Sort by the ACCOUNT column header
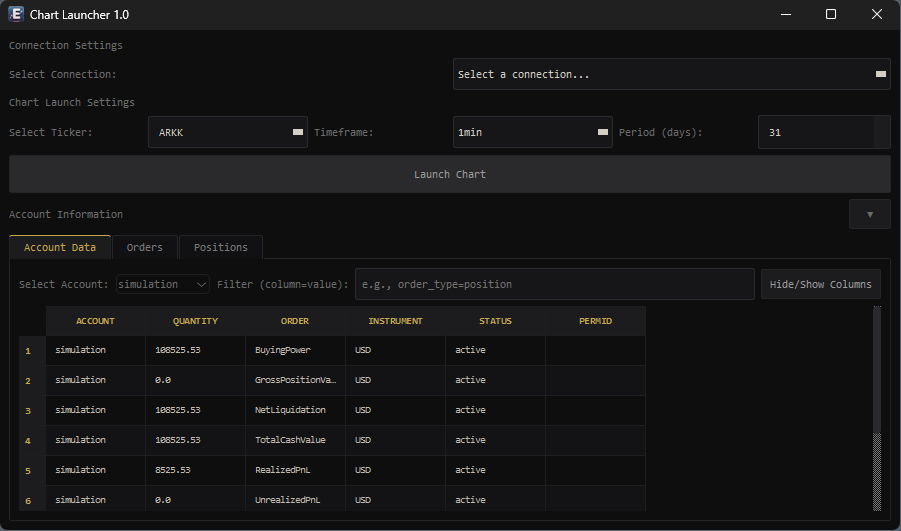This screenshot has width=901, height=531. coord(95,321)
